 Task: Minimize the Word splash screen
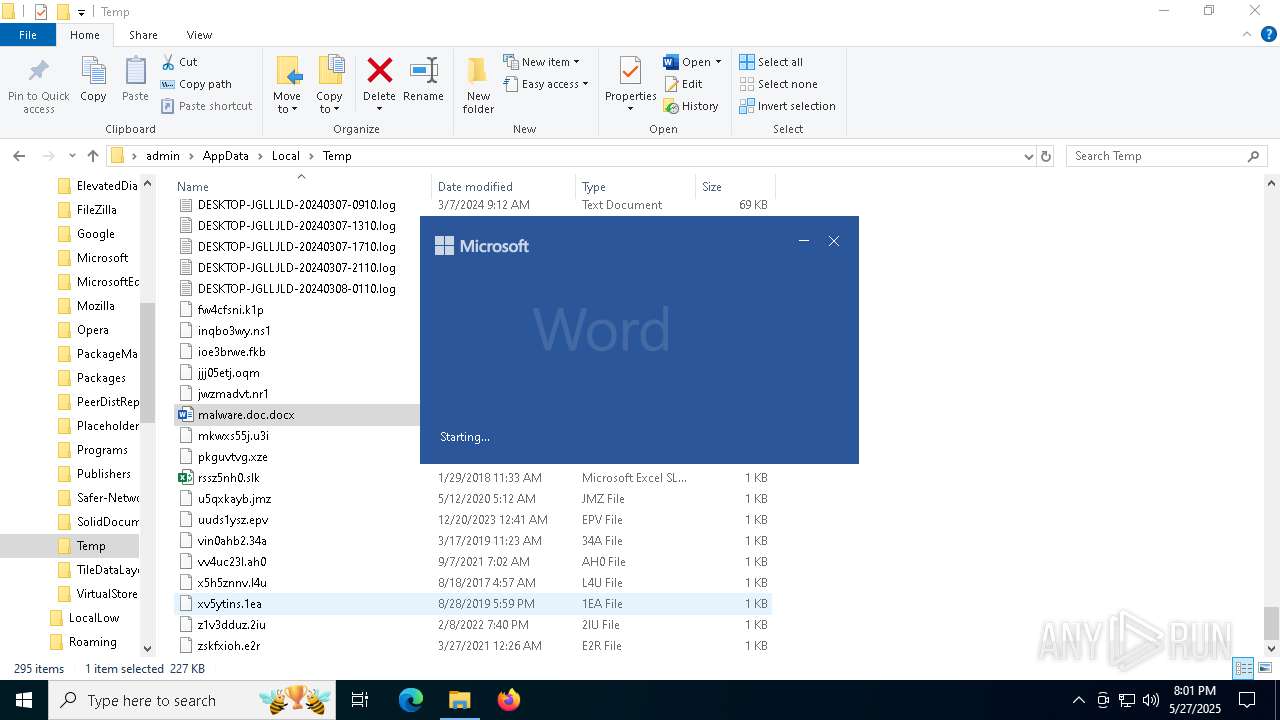(804, 241)
